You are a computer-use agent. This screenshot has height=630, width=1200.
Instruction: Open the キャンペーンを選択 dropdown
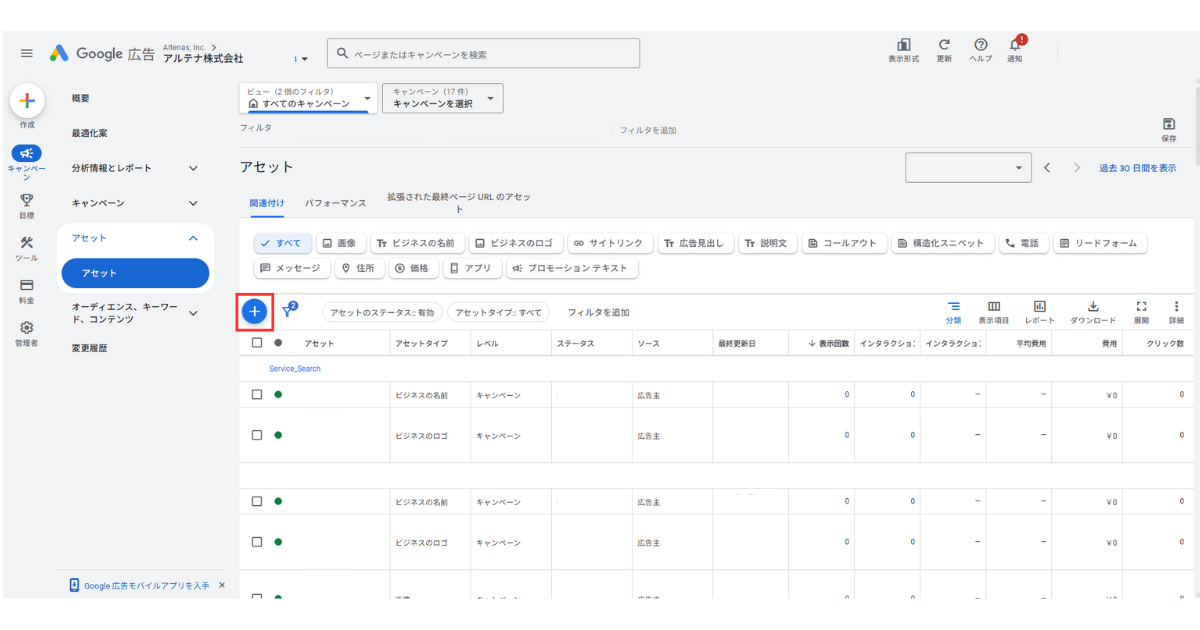[x=443, y=98]
